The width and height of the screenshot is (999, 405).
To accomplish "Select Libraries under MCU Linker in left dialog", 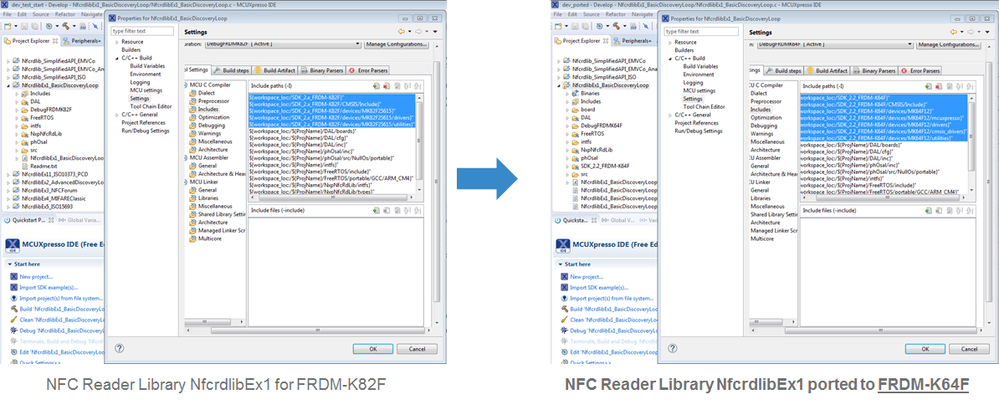I will tap(208, 198).
